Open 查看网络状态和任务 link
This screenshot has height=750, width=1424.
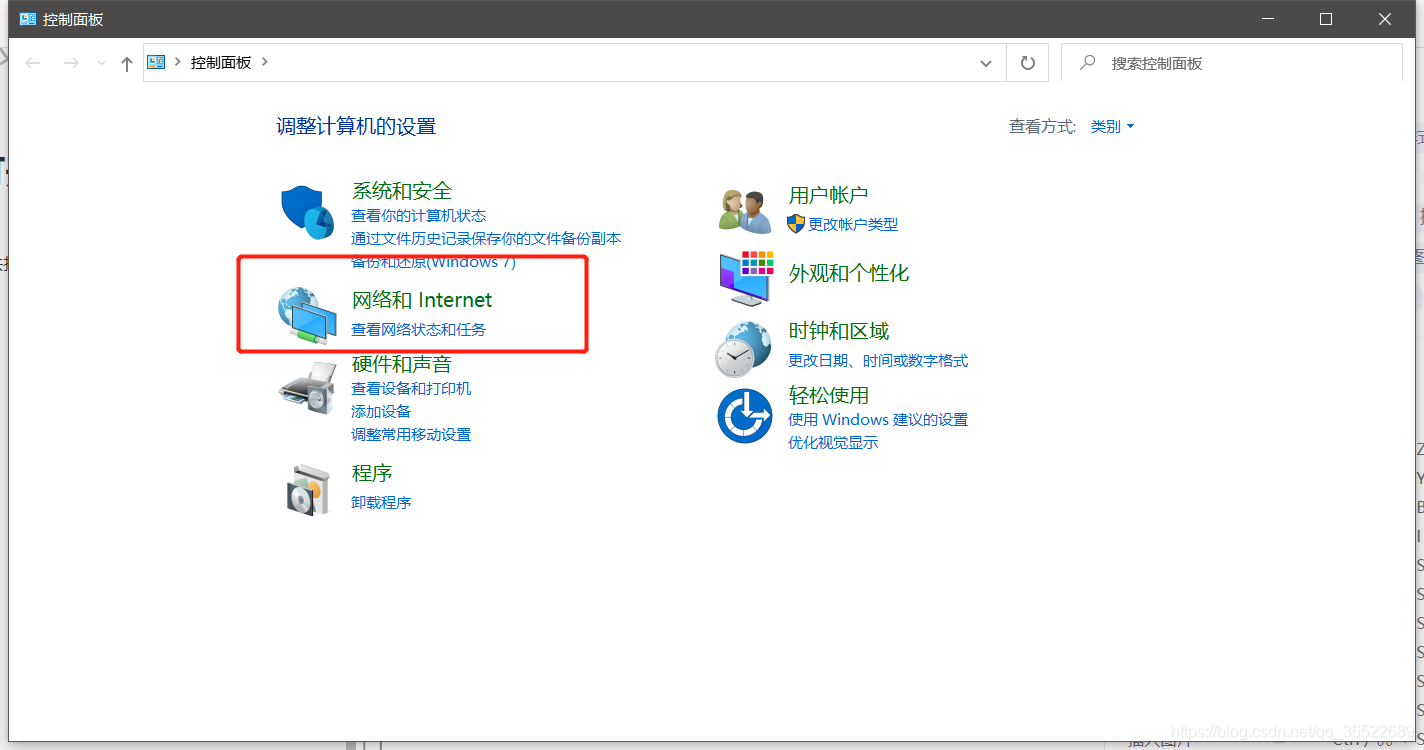418,329
